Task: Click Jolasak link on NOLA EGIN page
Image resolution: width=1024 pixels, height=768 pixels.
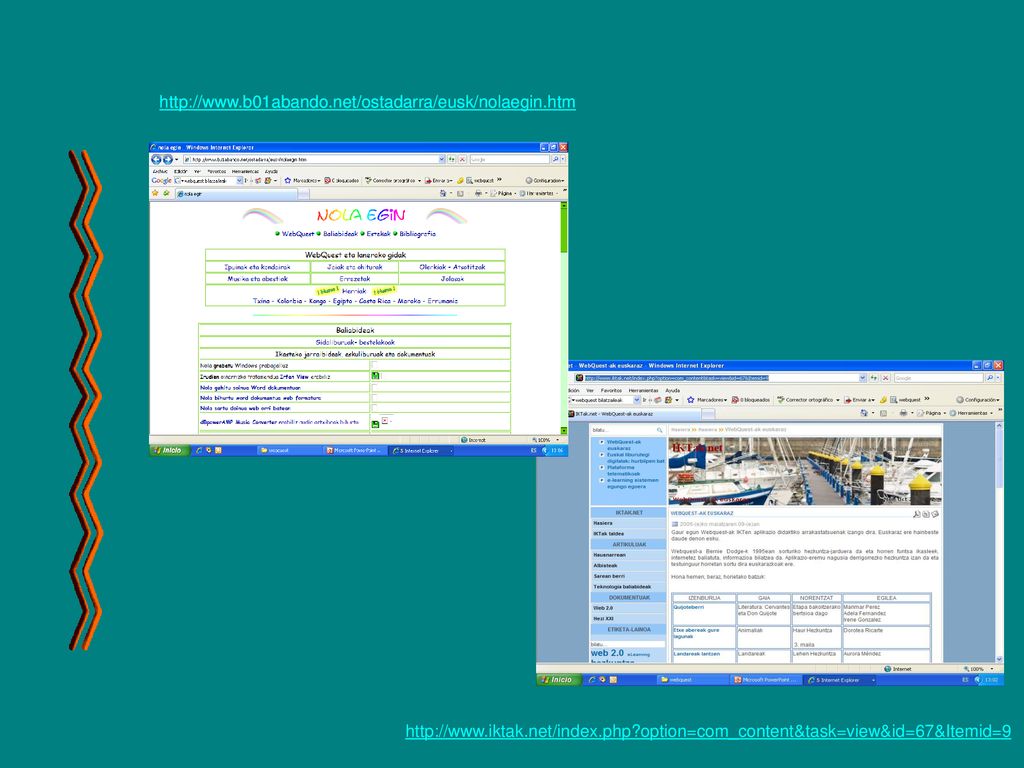Action: [x=452, y=279]
